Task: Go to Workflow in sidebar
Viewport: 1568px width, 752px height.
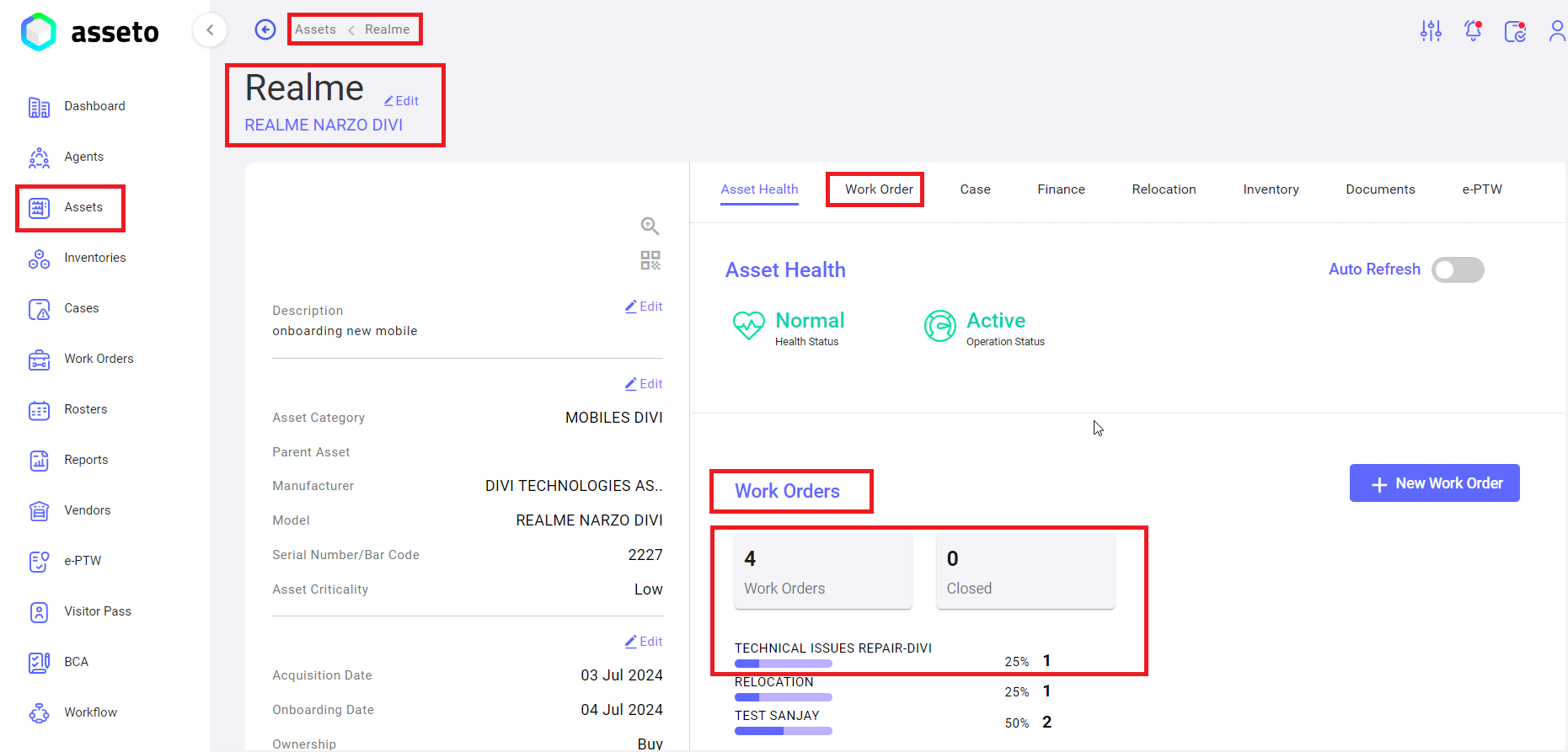Action: click(90, 712)
